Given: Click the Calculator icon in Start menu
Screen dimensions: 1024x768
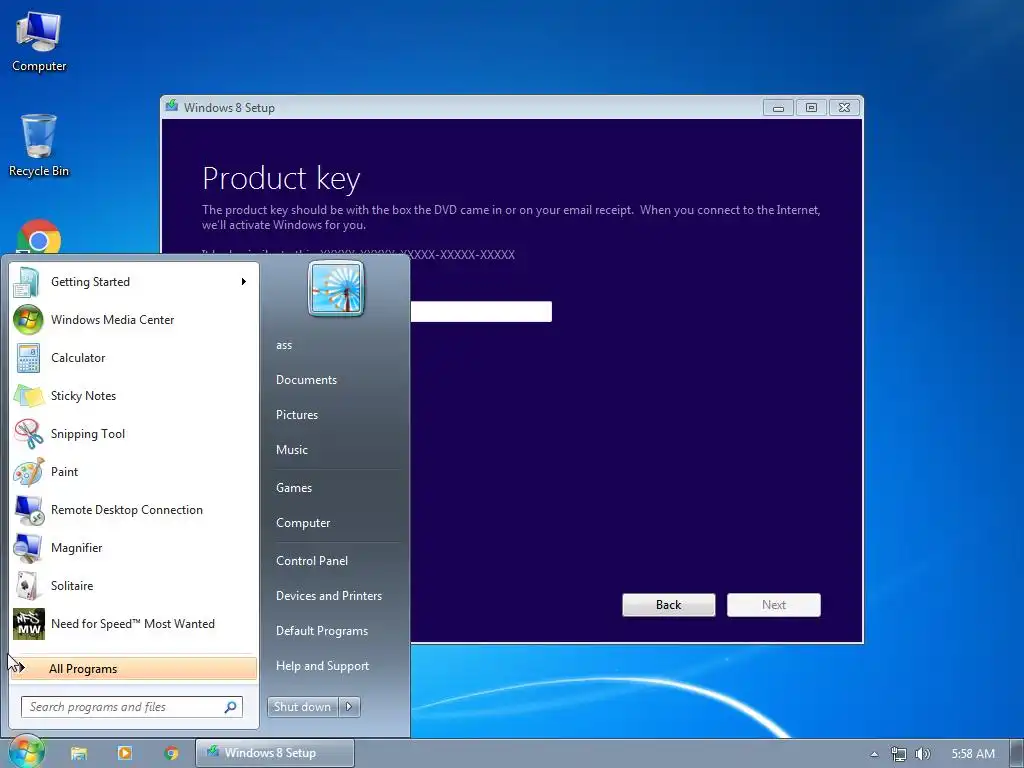Looking at the screenshot, I should pyautogui.click(x=28, y=358).
